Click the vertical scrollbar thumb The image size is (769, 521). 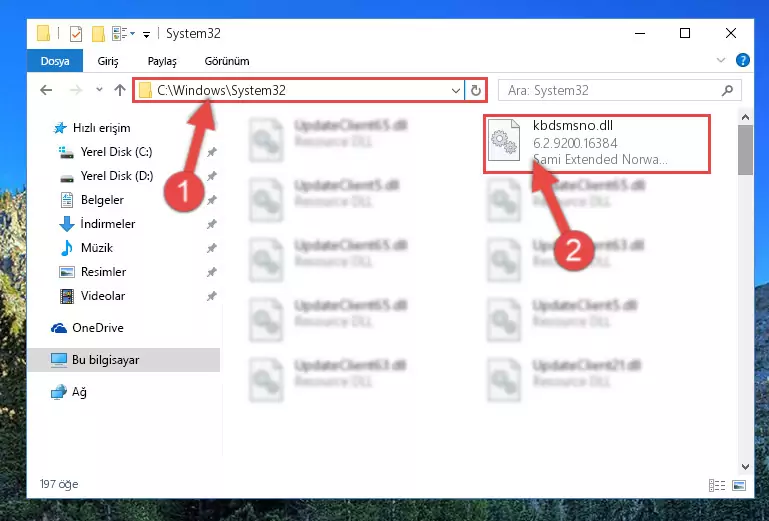tap(745, 150)
